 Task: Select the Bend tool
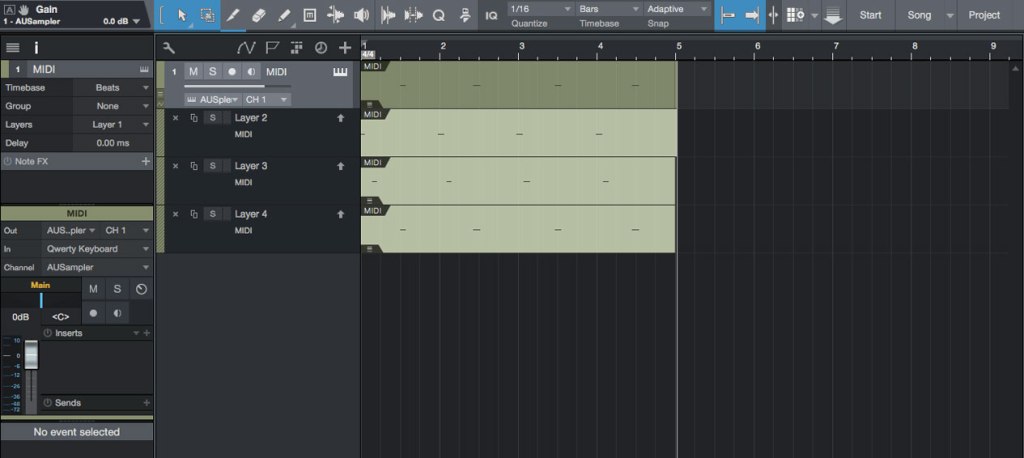336,15
